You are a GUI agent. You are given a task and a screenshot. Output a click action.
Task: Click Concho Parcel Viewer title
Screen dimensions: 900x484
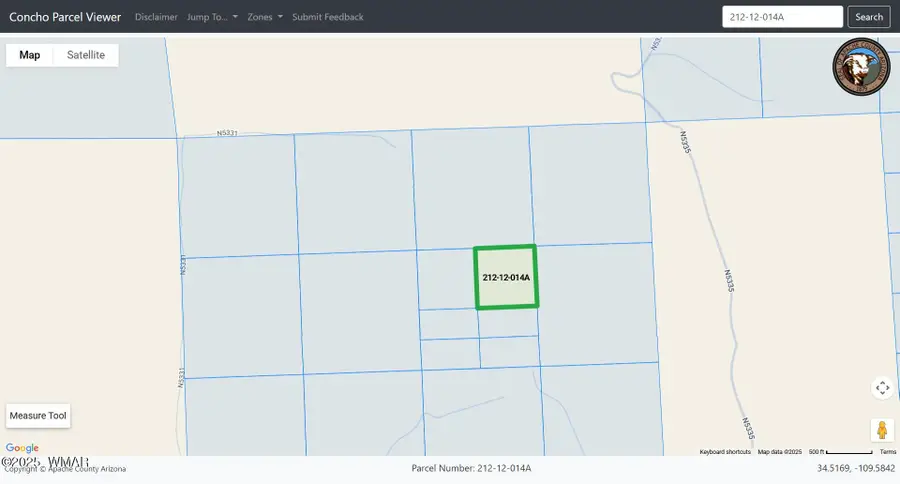(65, 17)
